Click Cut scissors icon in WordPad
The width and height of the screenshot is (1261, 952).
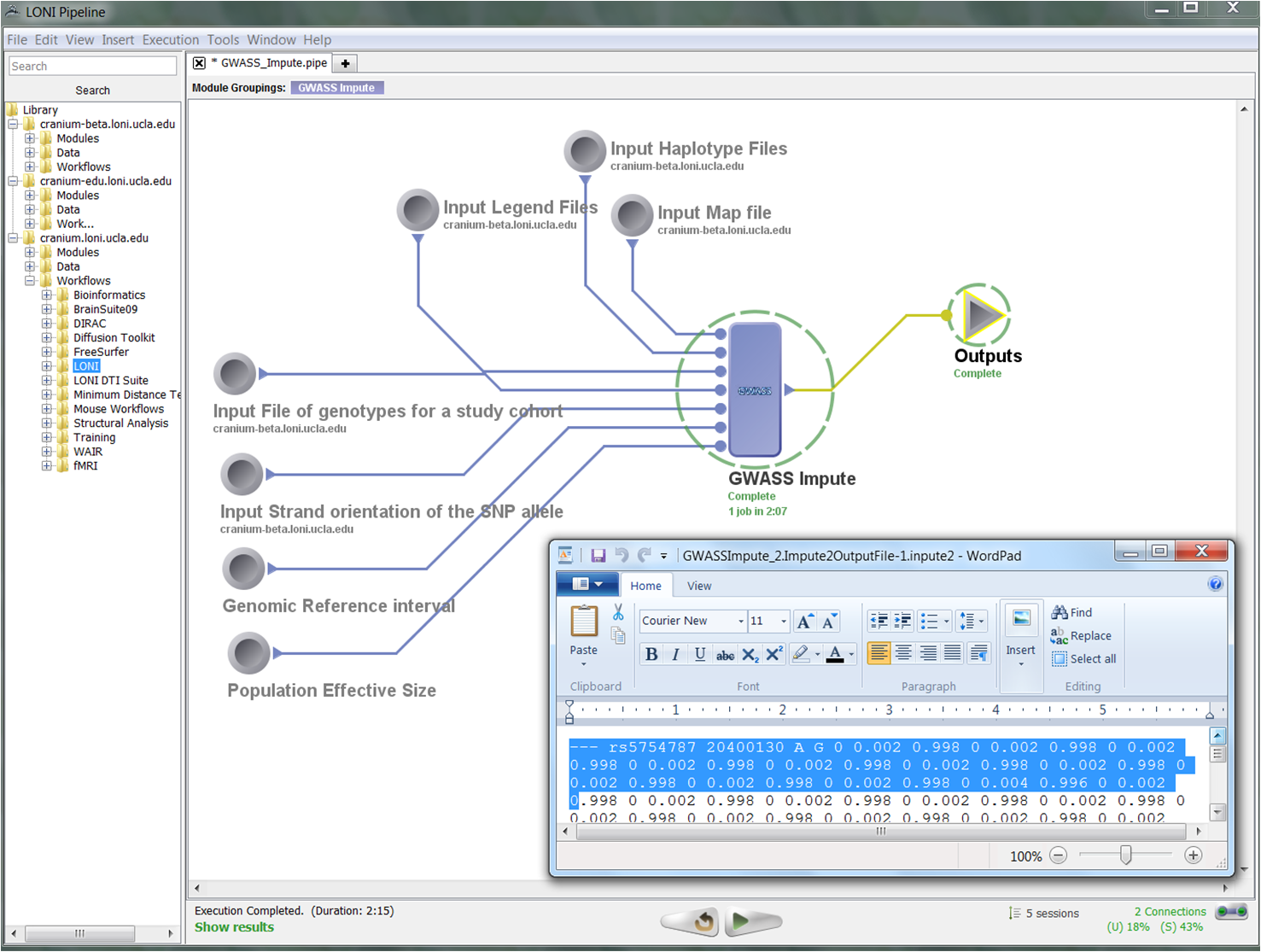(618, 612)
